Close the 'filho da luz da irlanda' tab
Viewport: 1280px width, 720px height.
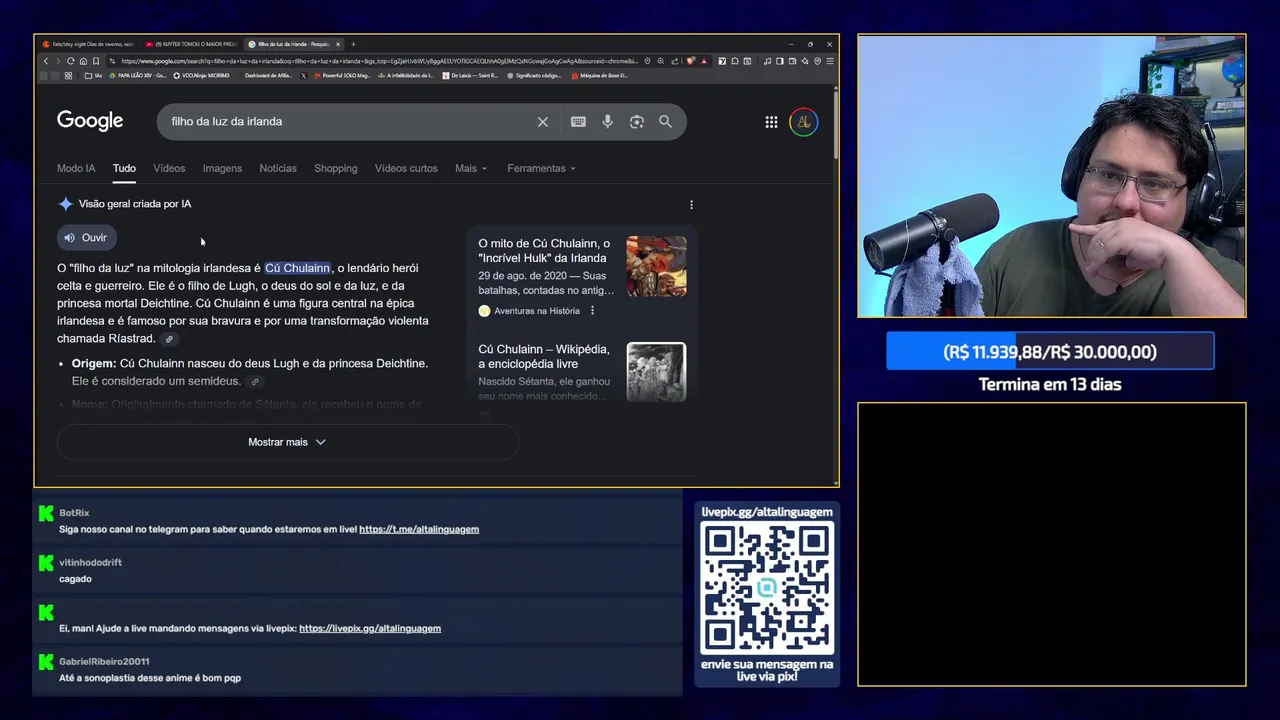pyautogui.click(x=338, y=44)
